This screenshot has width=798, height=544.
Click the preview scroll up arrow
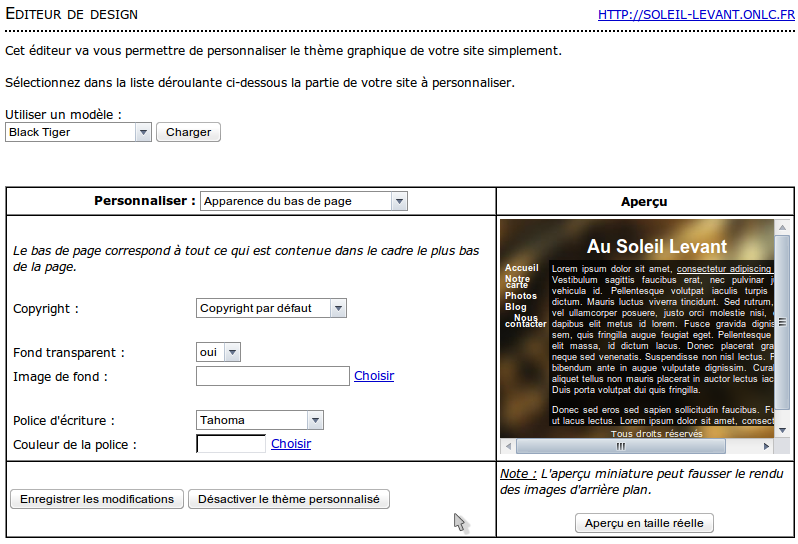(782, 227)
